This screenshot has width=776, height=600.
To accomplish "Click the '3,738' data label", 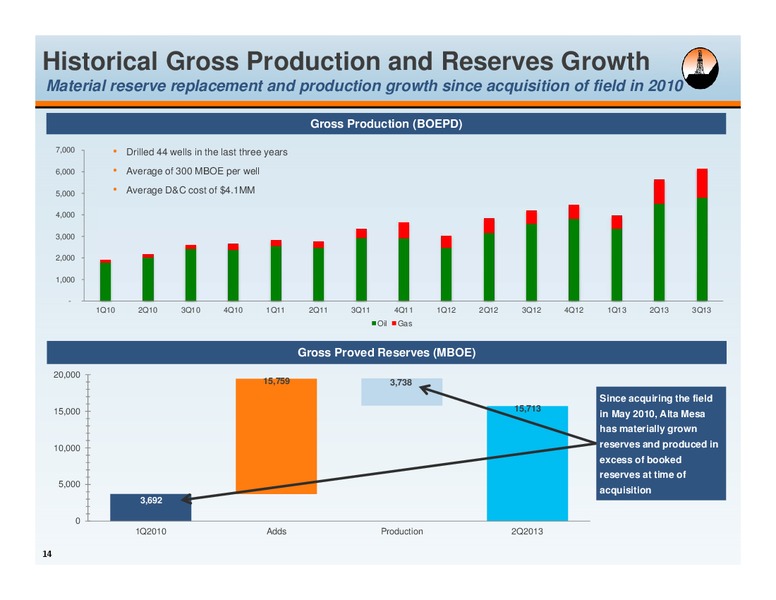I will point(401,382).
